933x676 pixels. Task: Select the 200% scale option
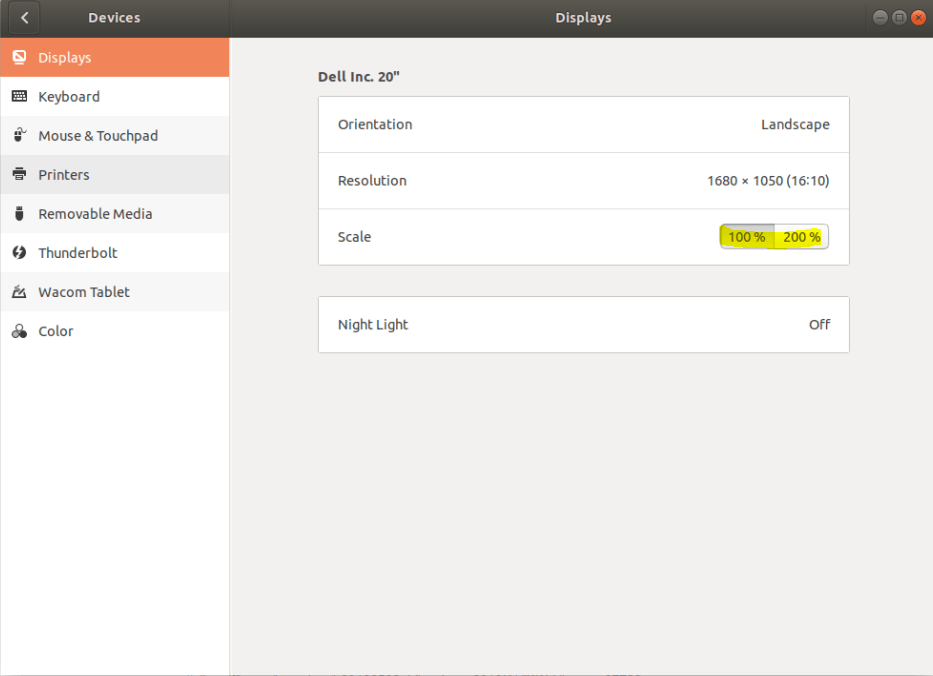point(800,237)
